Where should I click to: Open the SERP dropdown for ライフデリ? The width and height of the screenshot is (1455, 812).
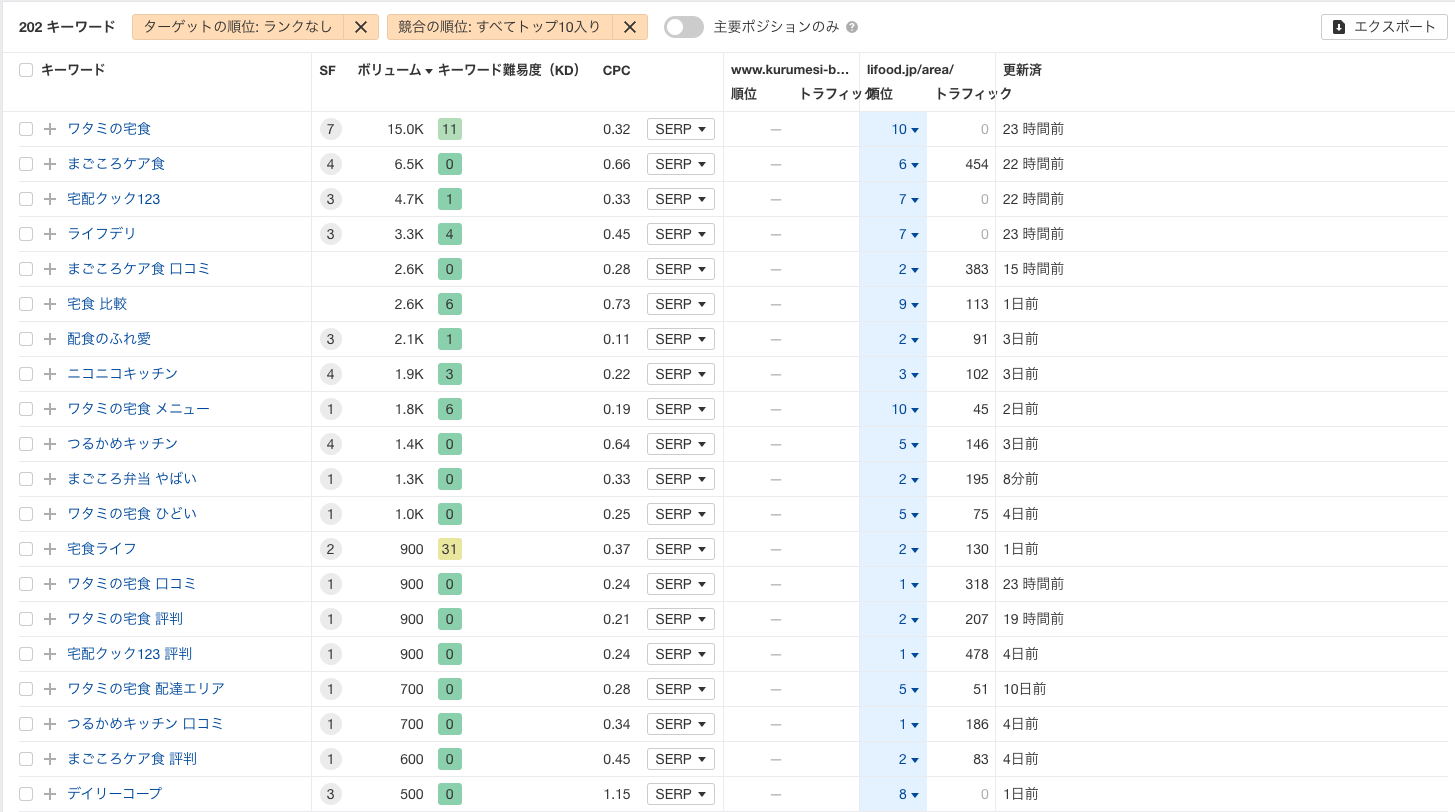tap(680, 233)
